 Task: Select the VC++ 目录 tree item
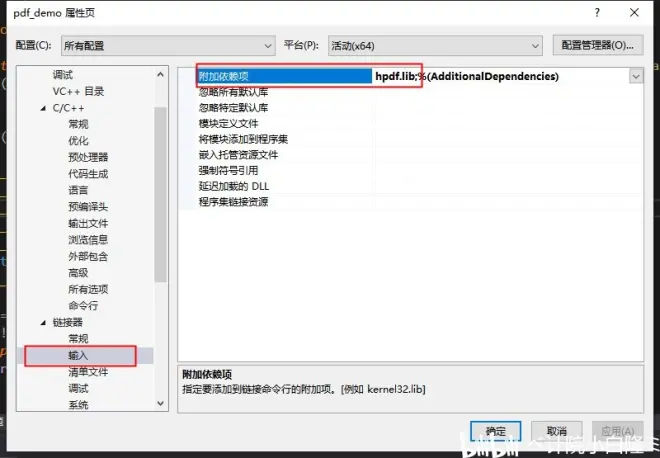tap(78, 91)
